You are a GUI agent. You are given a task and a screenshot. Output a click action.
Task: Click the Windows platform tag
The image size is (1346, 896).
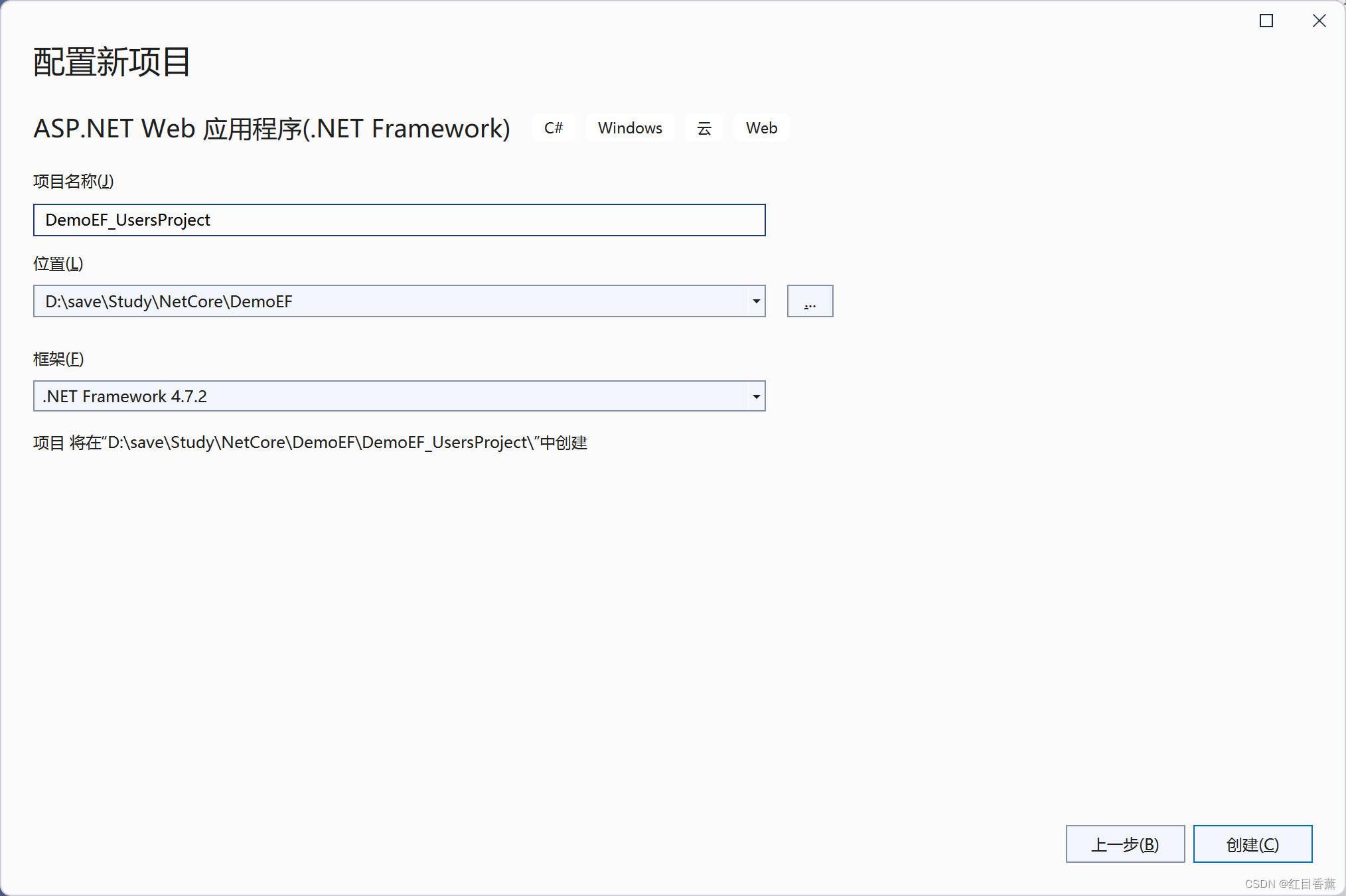[630, 128]
